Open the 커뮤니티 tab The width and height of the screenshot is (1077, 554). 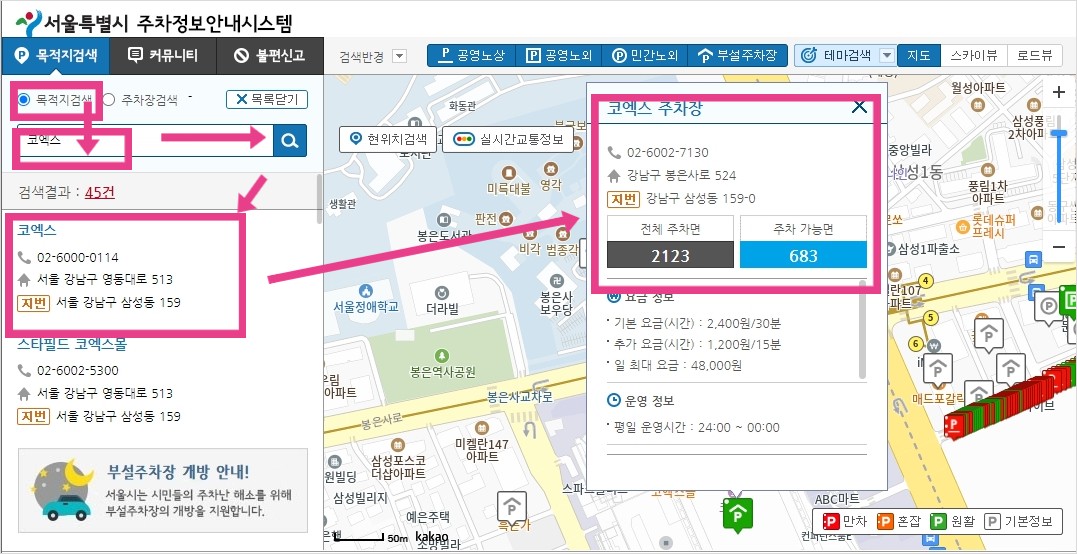coord(163,56)
